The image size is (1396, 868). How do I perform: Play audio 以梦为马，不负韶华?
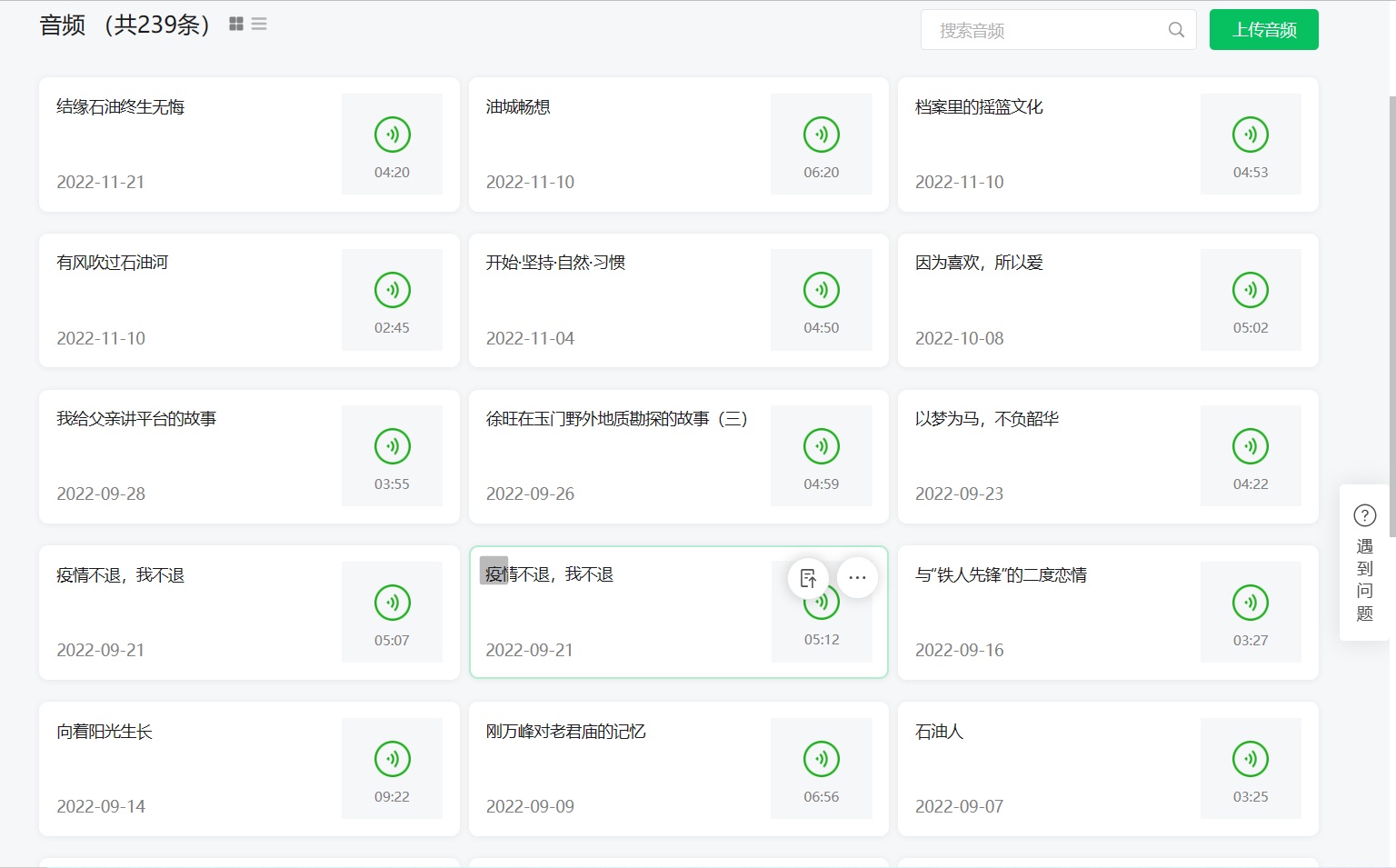(x=1251, y=446)
